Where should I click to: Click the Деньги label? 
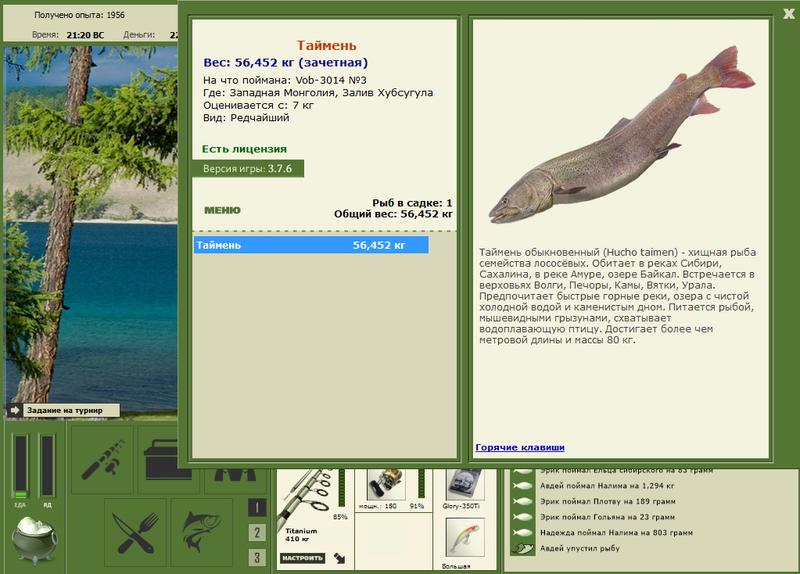(x=139, y=35)
